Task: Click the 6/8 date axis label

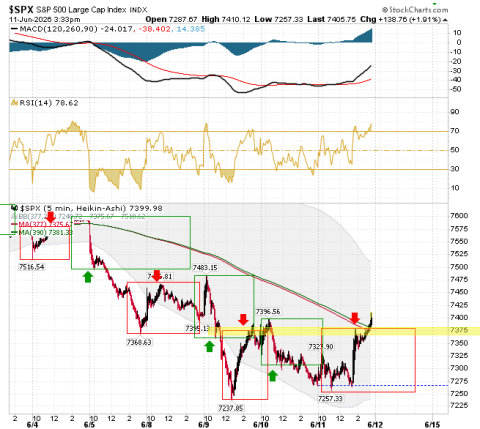Action: pyautogui.click(x=146, y=425)
